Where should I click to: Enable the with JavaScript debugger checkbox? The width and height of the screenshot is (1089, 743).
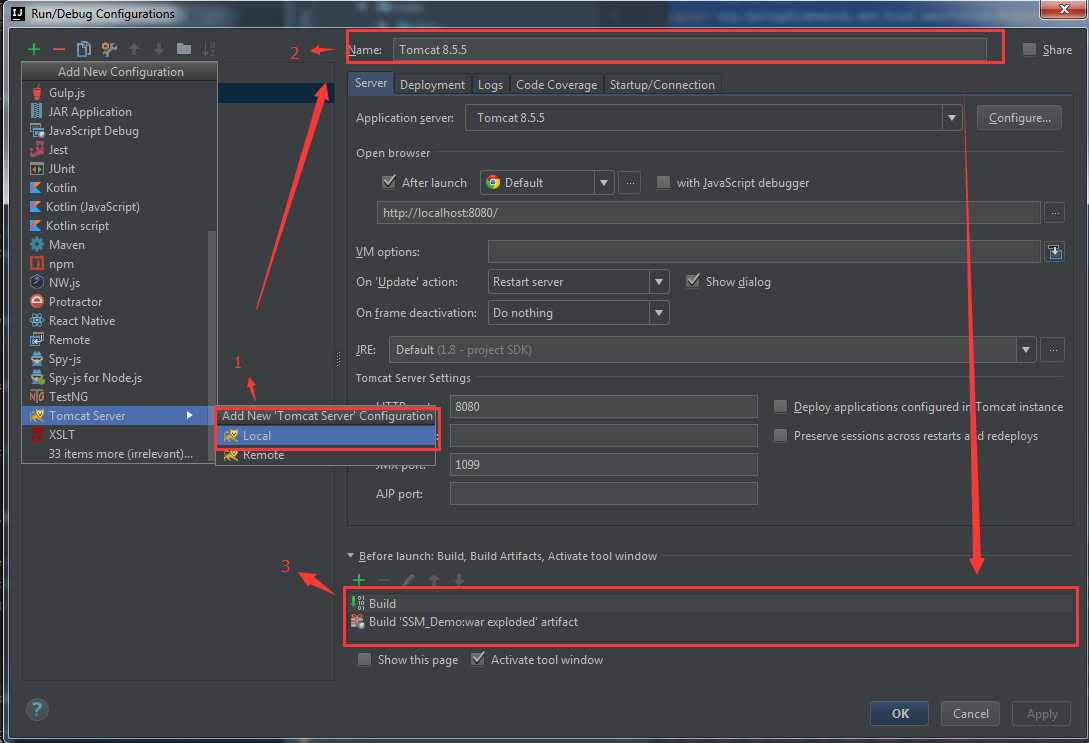point(663,183)
